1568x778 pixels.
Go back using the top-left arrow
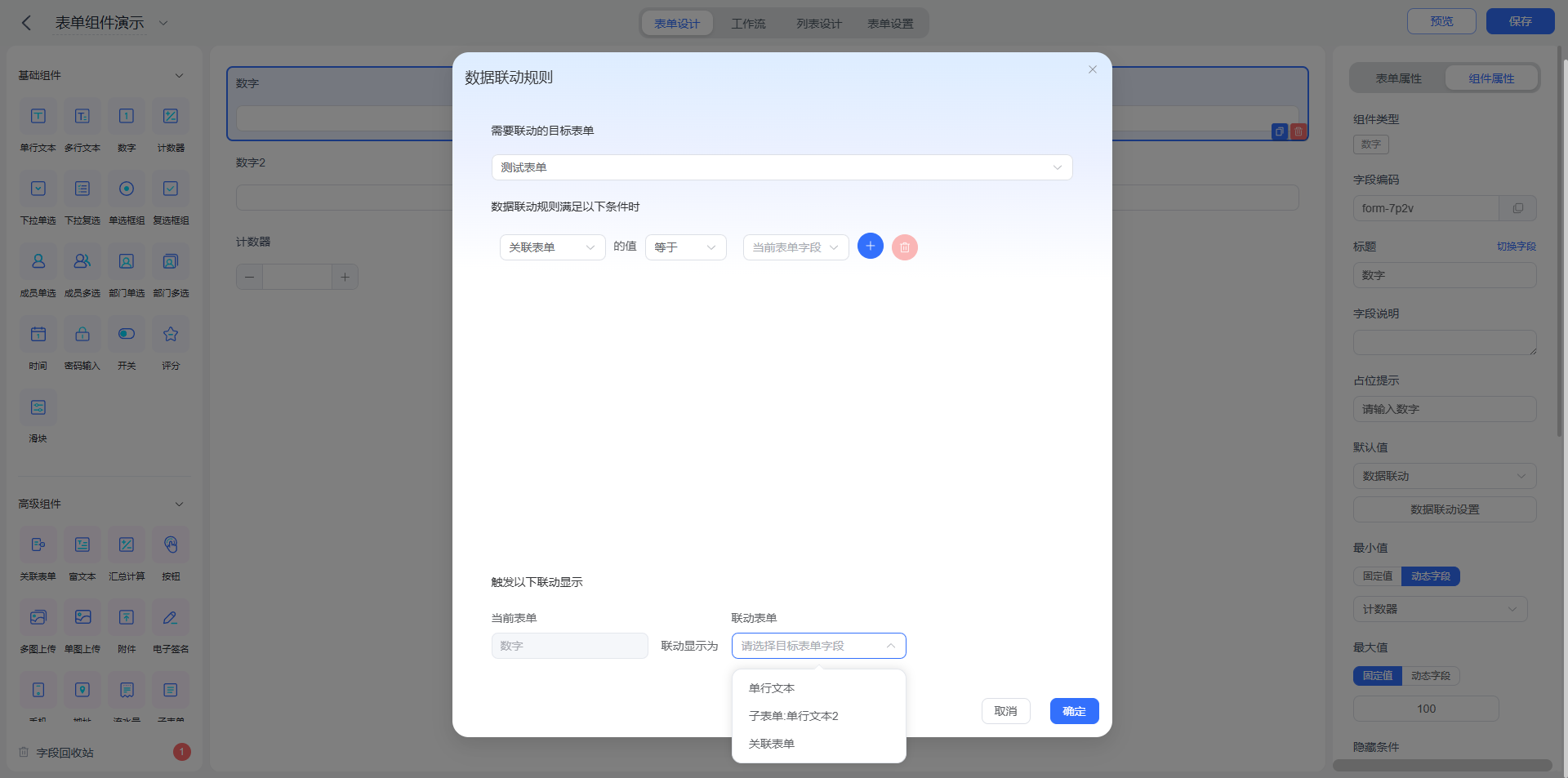(26, 23)
